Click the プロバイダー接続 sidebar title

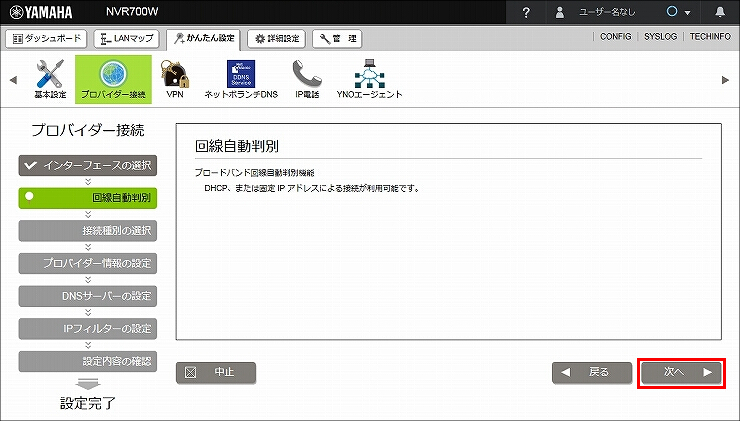click(x=88, y=130)
